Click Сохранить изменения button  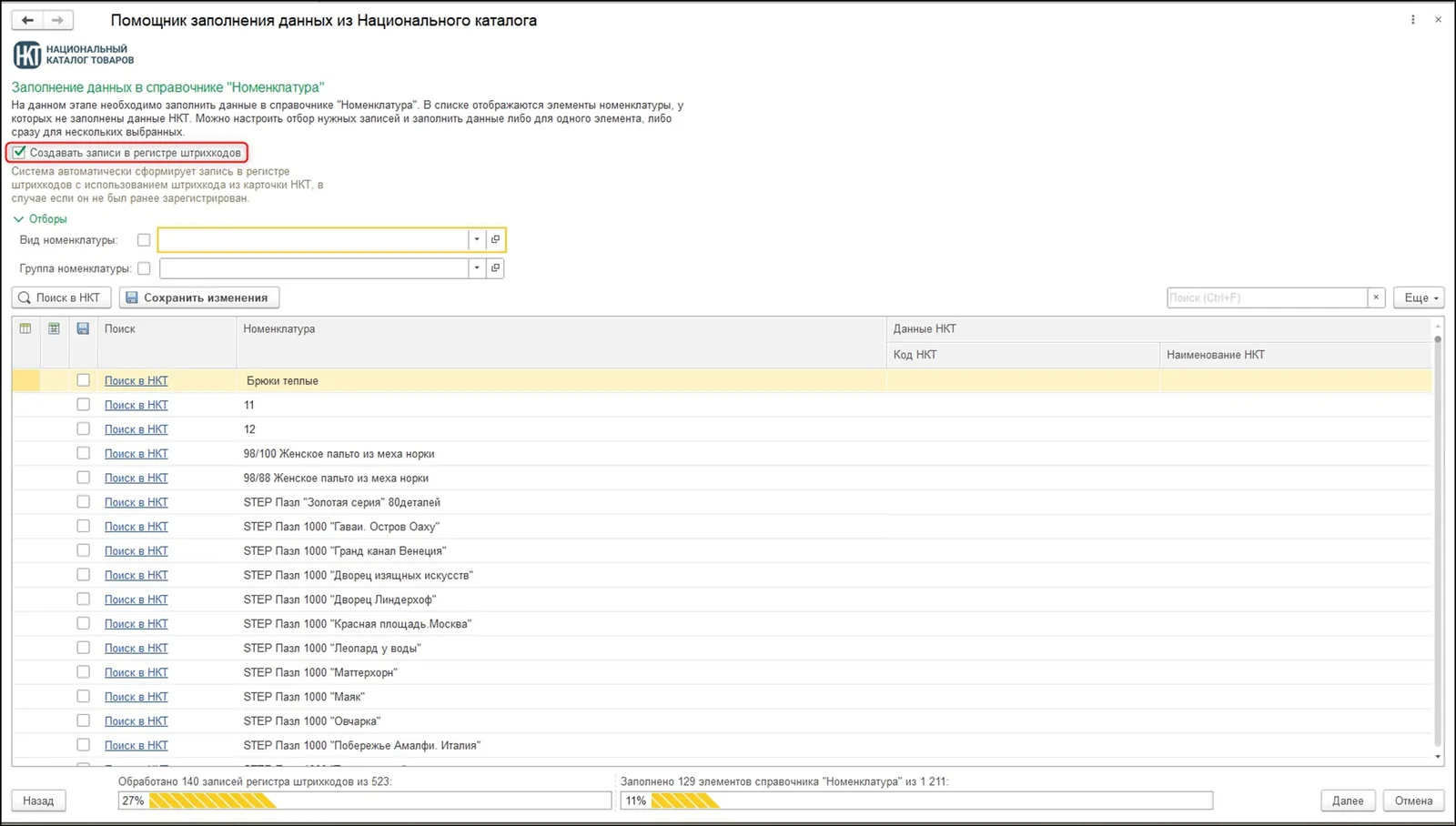198,297
